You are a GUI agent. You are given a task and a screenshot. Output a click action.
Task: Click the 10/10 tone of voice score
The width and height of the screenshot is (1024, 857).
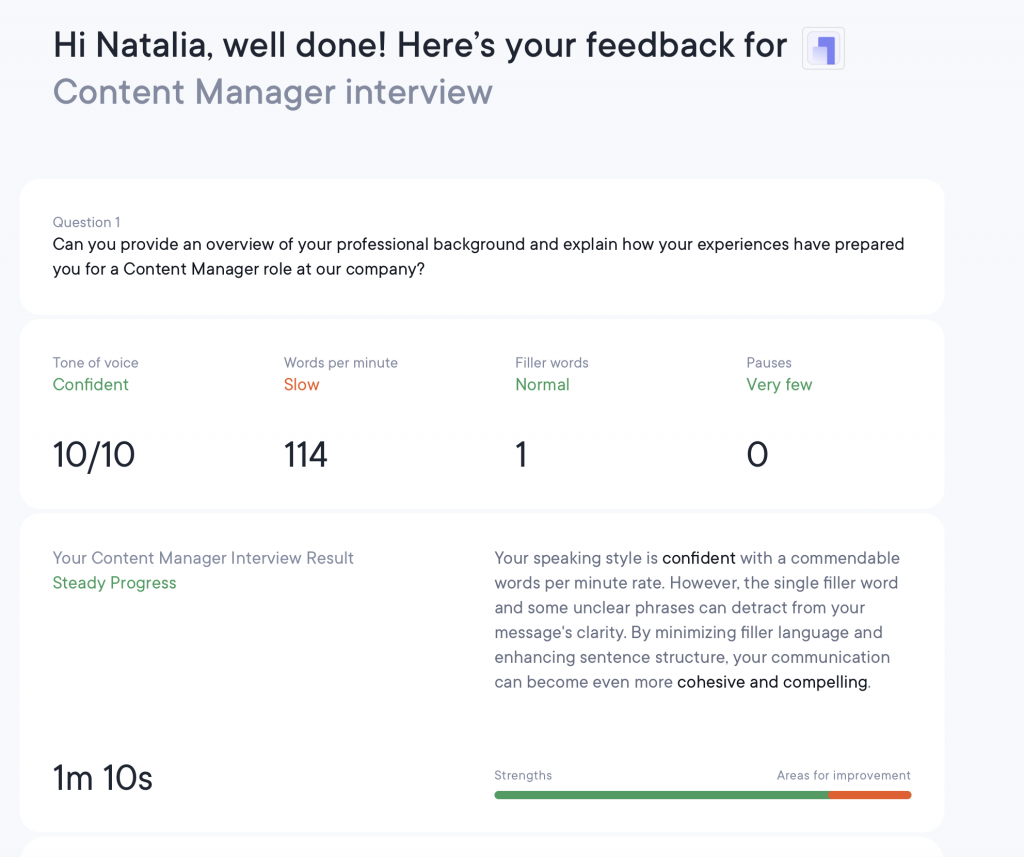94,454
